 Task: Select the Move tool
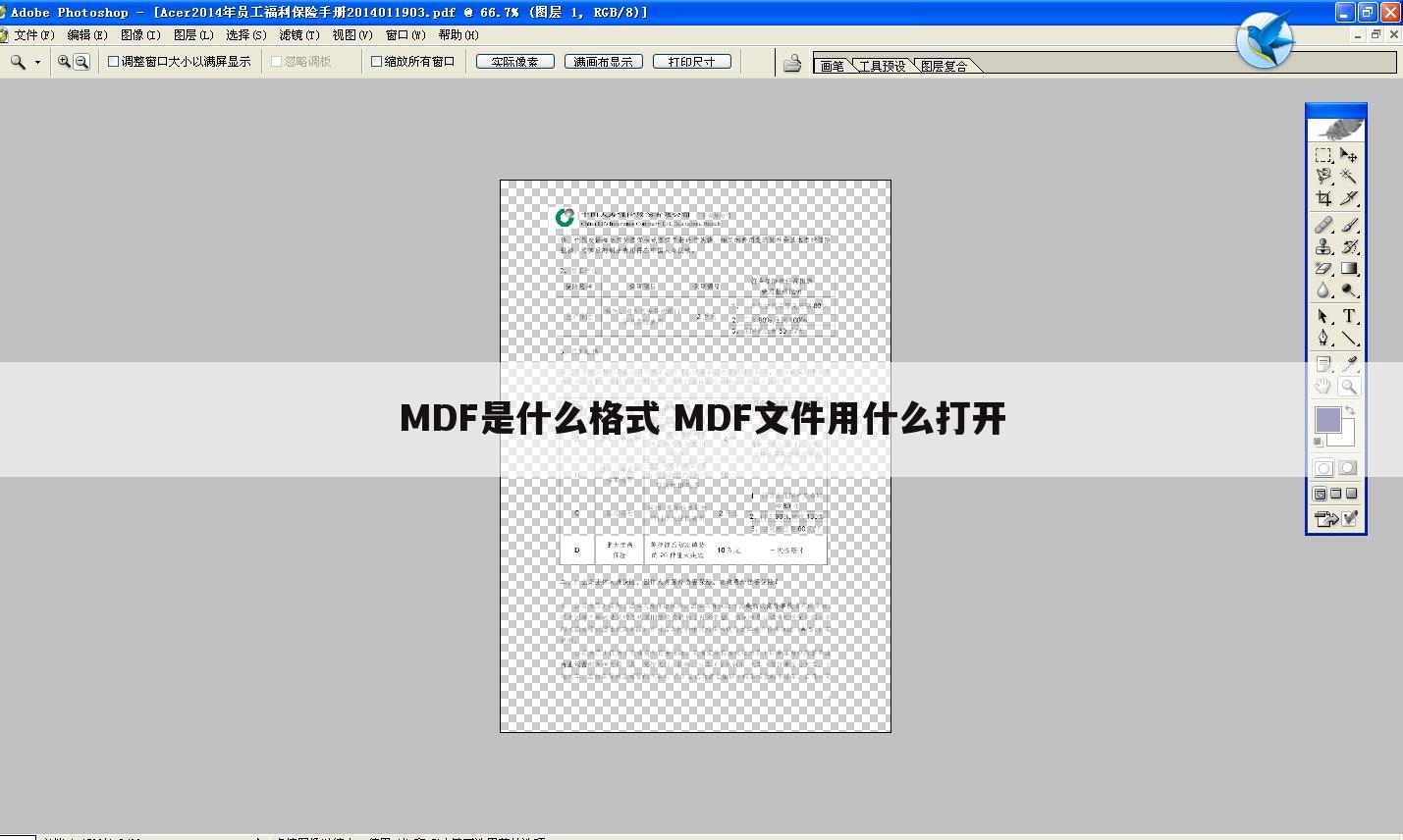pos(1349,156)
